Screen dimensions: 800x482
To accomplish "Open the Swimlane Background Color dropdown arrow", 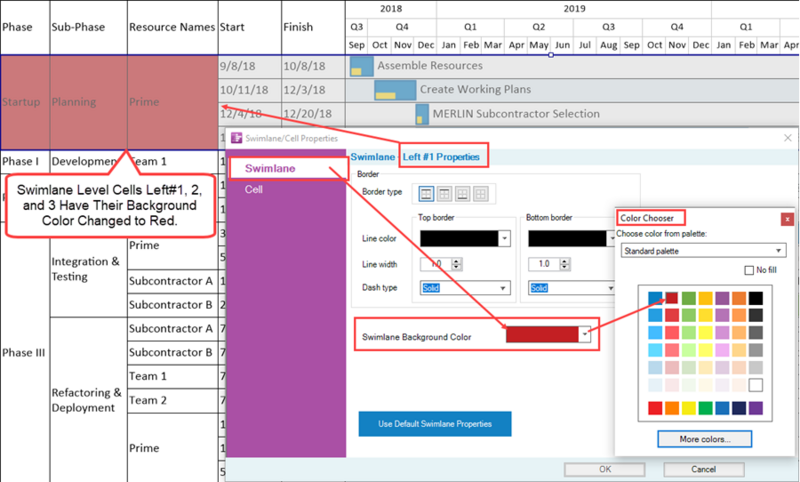I will (x=585, y=335).
